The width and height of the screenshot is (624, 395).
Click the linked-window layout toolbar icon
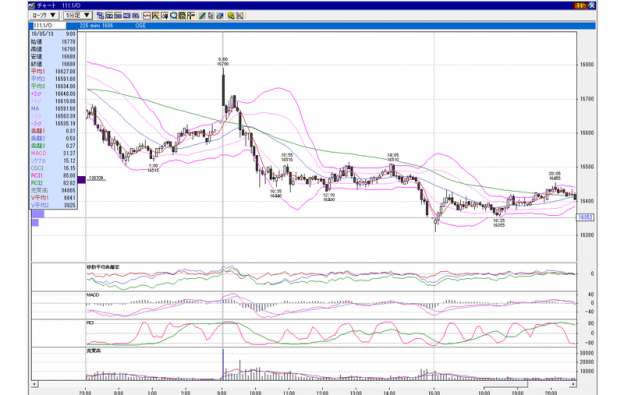click(100, 16)
